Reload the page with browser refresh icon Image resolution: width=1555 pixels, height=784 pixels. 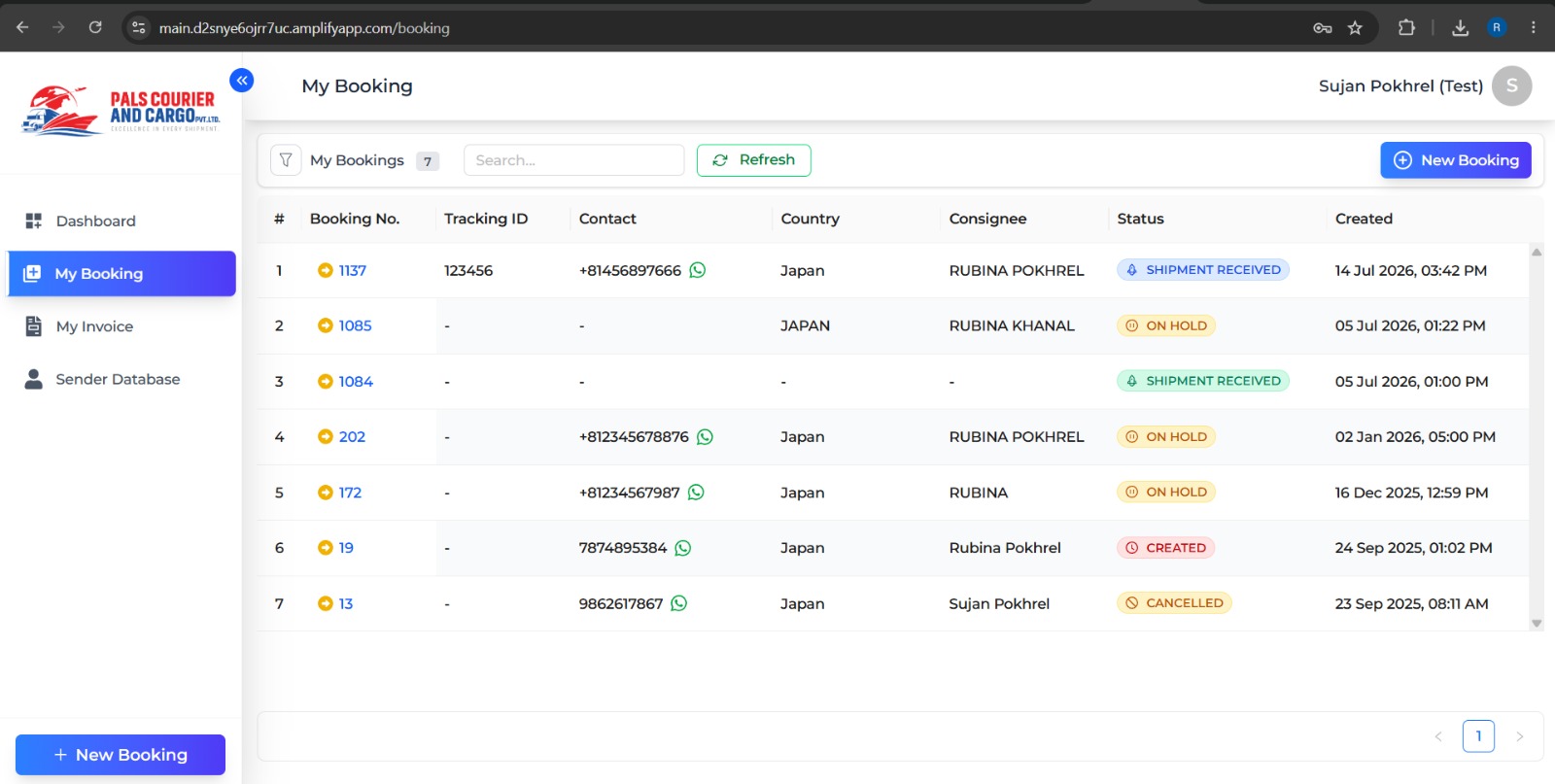(x=95, y=27)
